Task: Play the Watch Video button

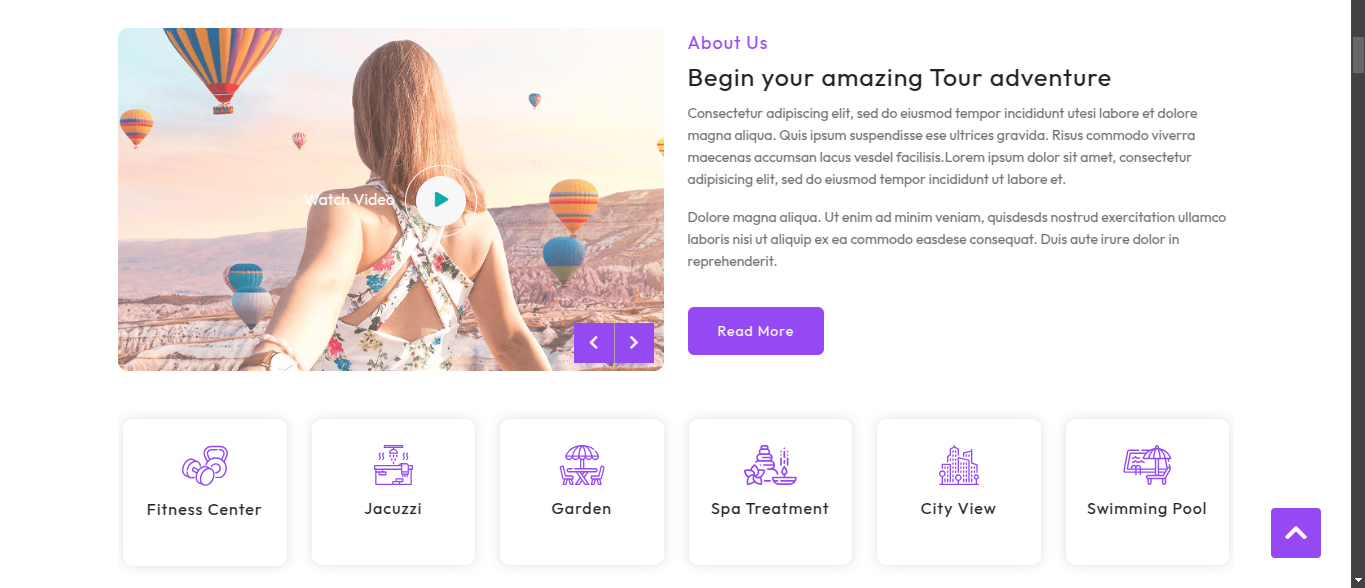Action: 441,200
